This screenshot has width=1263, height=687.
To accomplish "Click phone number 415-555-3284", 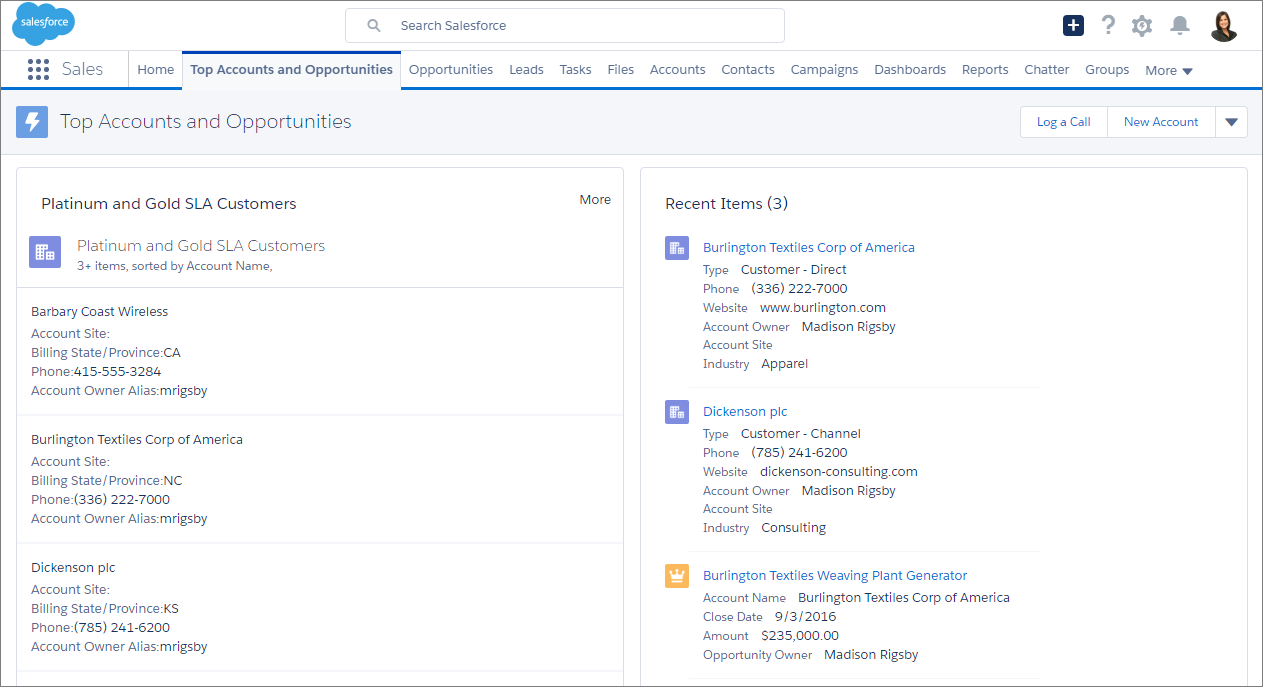I will point(117,372).
